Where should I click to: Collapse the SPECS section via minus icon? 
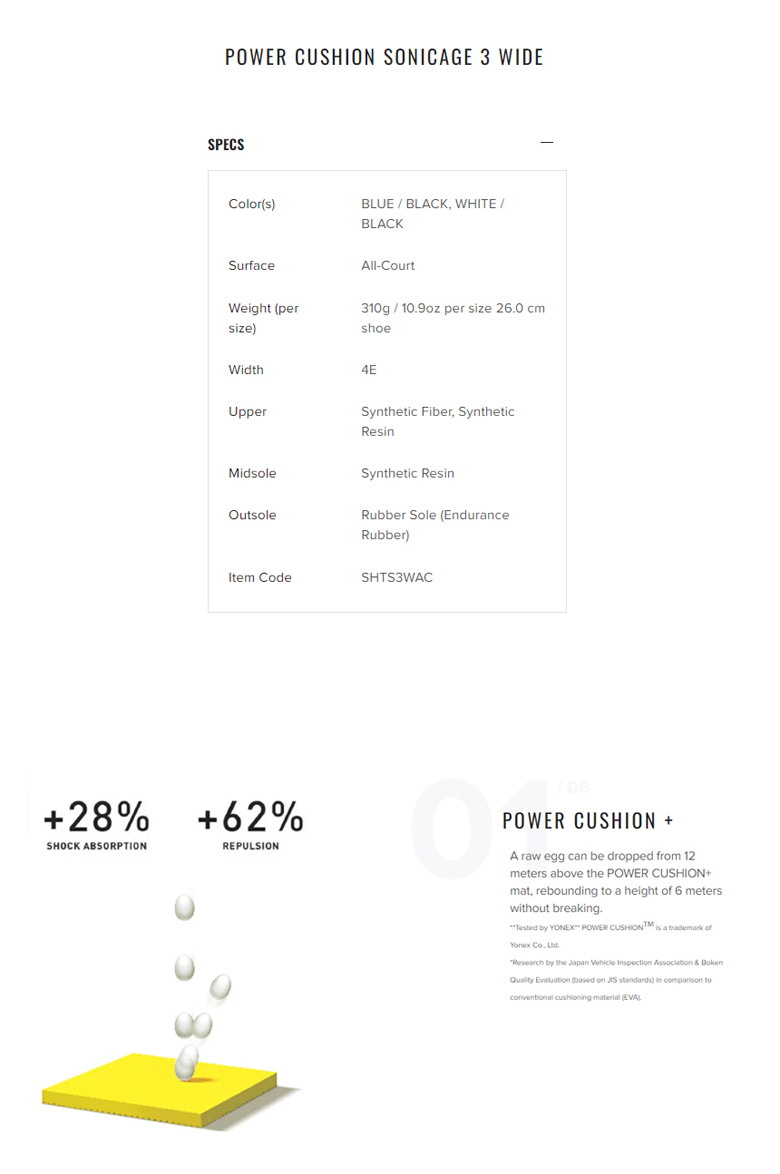point(546,142)
